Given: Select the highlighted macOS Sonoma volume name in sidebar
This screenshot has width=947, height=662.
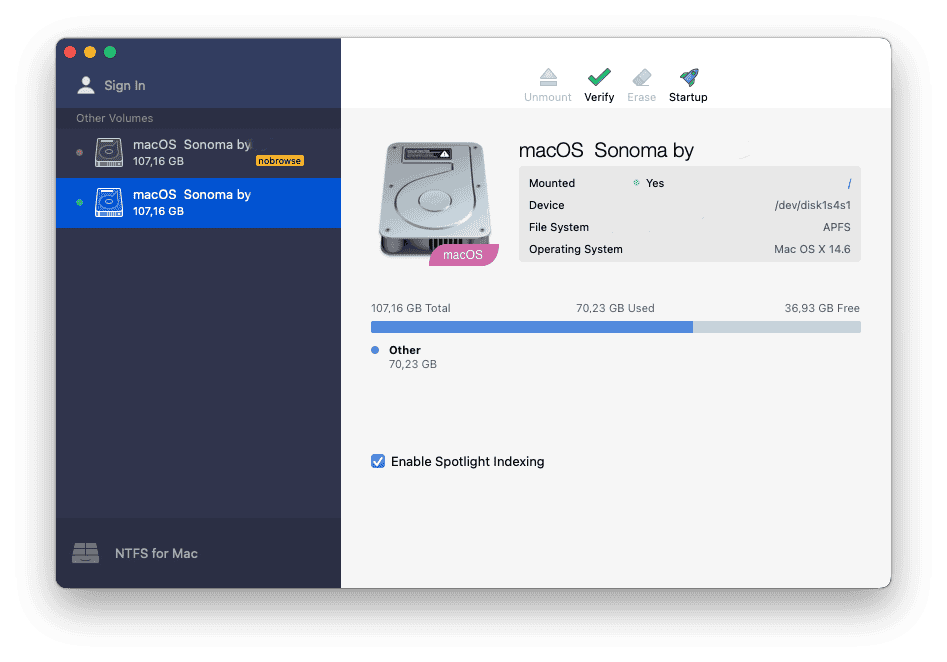Looking at the screenshot, I should tap(191, 194).
